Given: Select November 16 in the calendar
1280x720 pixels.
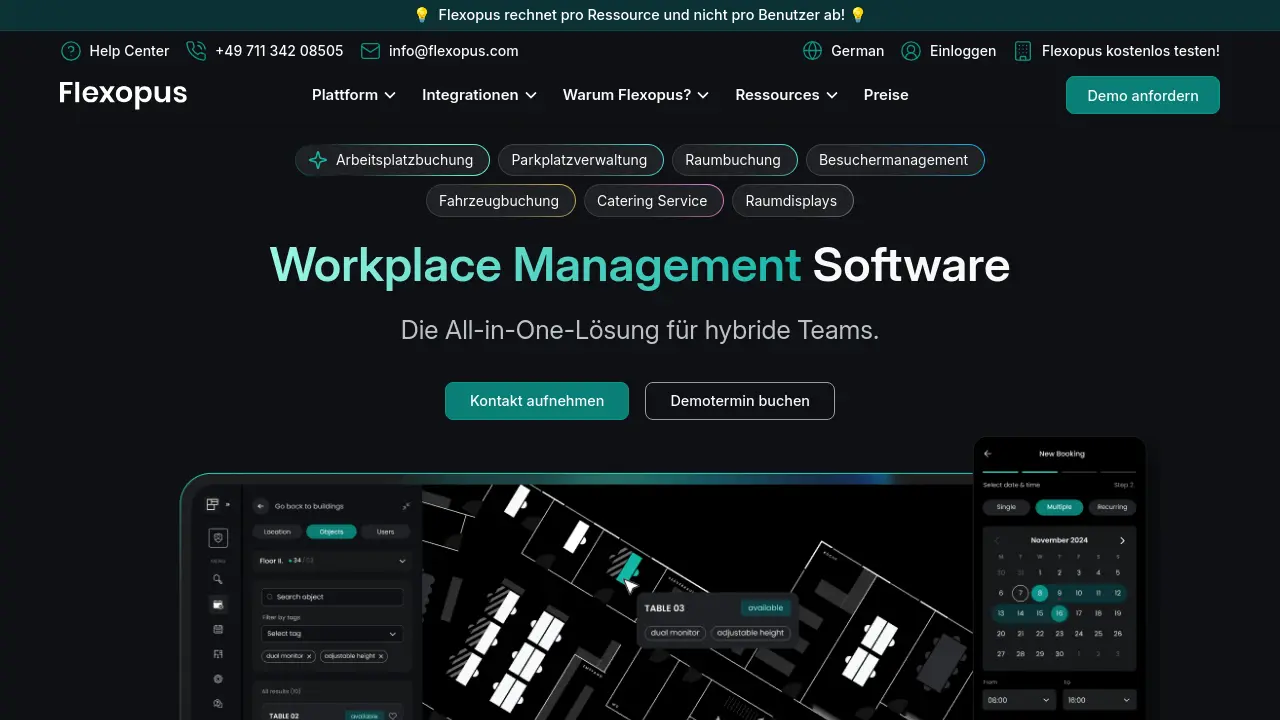Looking at the screenshot, I should [1059, 613].
